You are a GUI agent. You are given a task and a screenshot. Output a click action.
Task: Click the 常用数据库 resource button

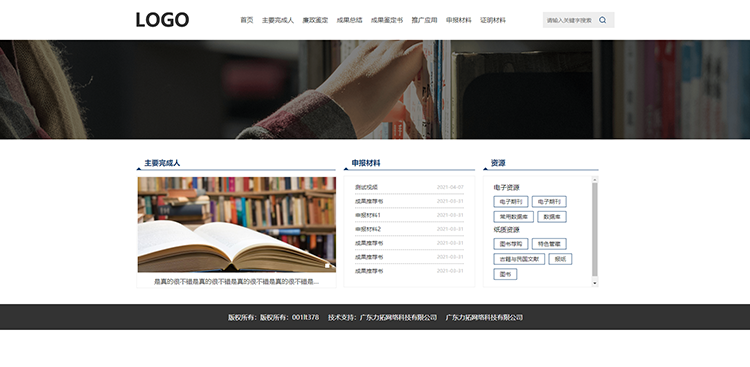pyautogui.click(x=514, y=217)
